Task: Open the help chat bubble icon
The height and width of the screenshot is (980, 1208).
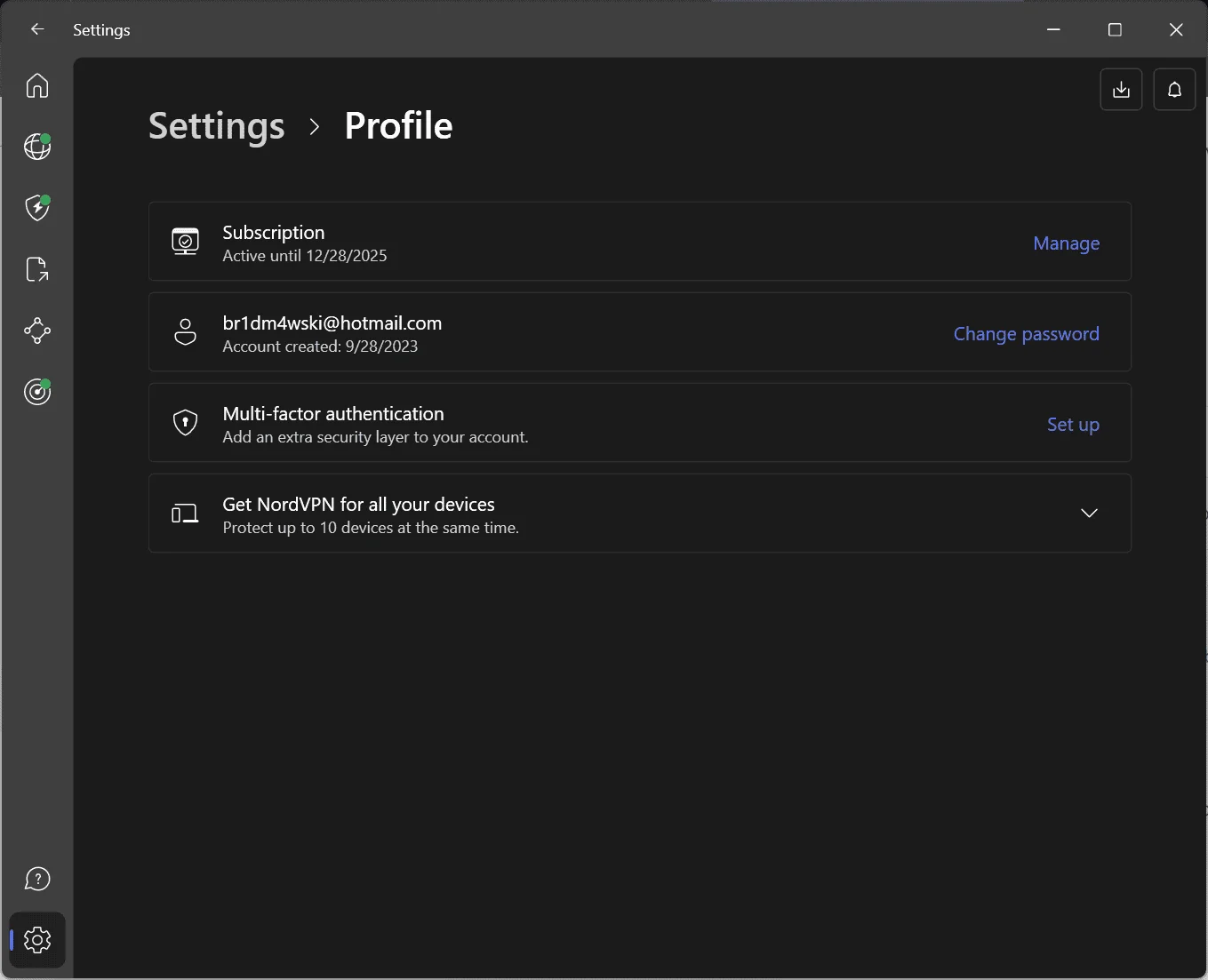Action: click(37, 879)
